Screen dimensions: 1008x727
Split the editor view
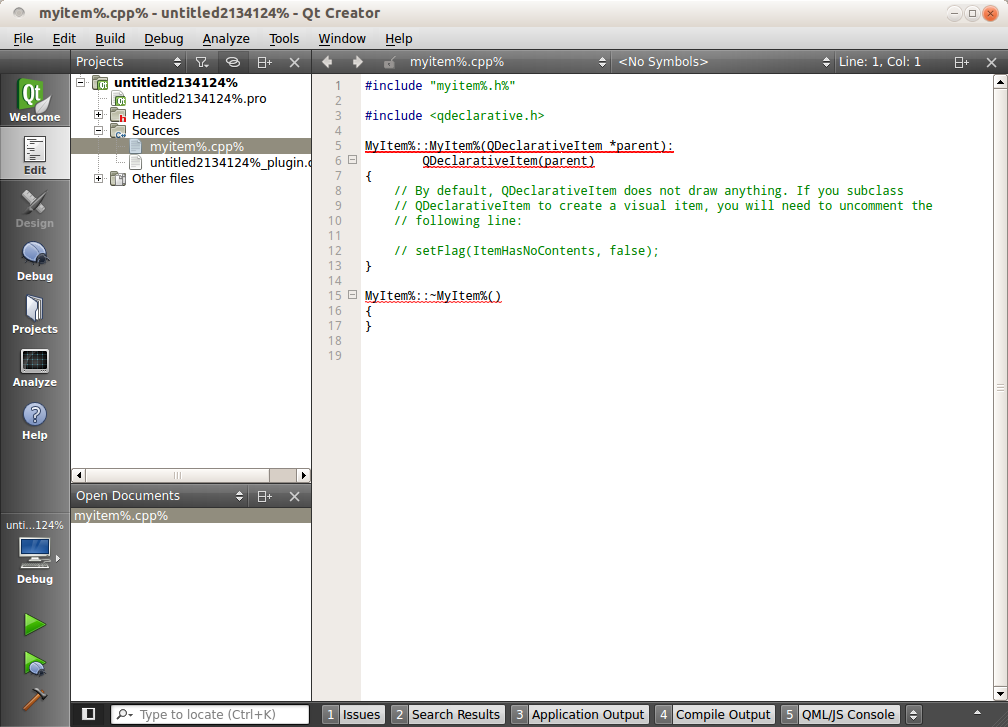pyautogui.click(x=961, y=62)
